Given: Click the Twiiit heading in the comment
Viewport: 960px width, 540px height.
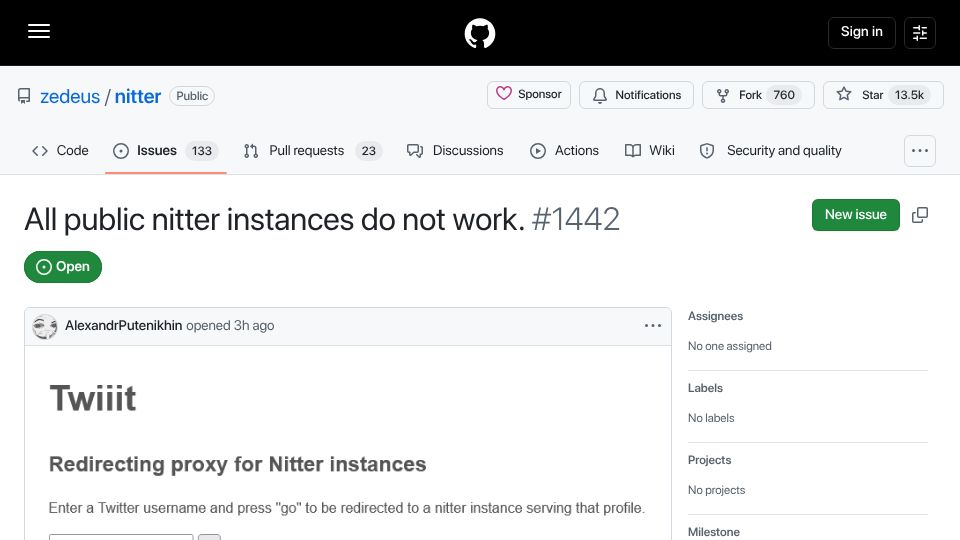Looking at the screenshot, I should point(92,399).
